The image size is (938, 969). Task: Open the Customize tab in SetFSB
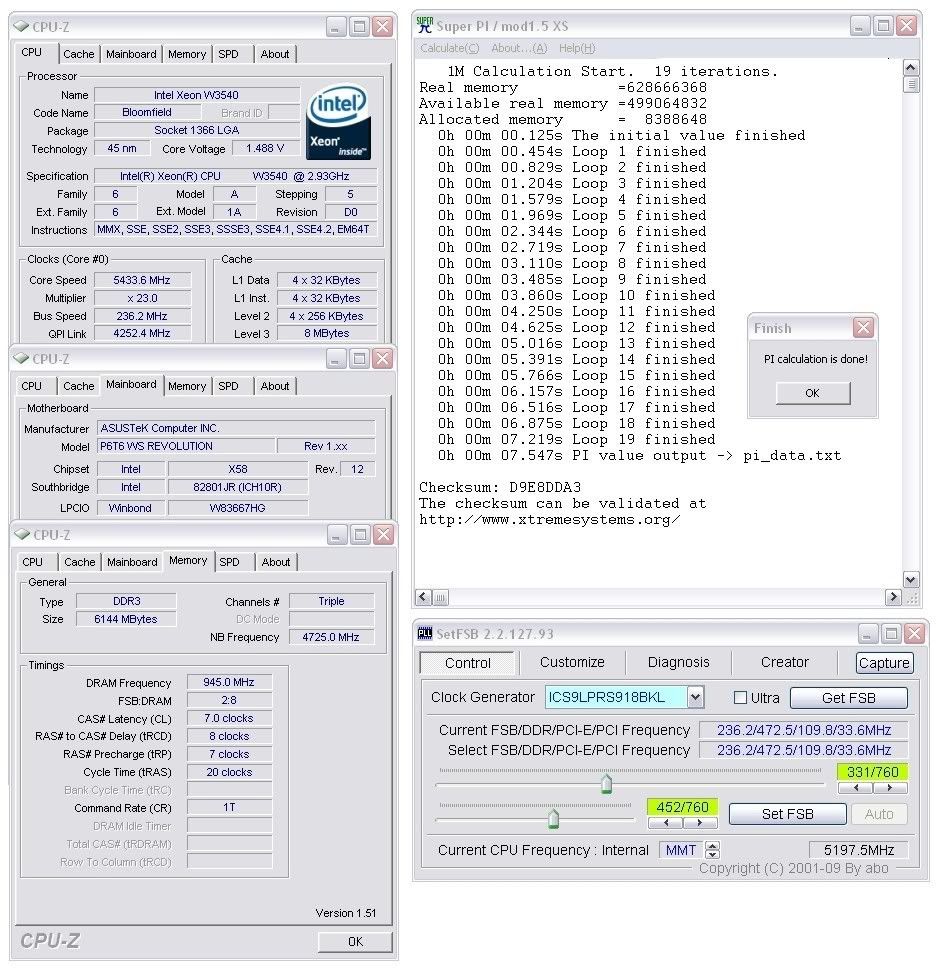572,662
